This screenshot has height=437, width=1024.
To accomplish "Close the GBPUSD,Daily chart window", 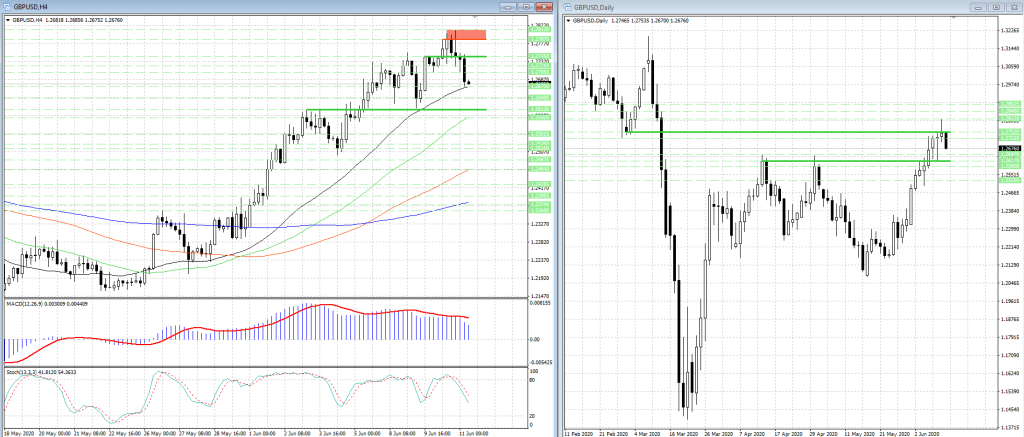I will [x=1013, y=7].
